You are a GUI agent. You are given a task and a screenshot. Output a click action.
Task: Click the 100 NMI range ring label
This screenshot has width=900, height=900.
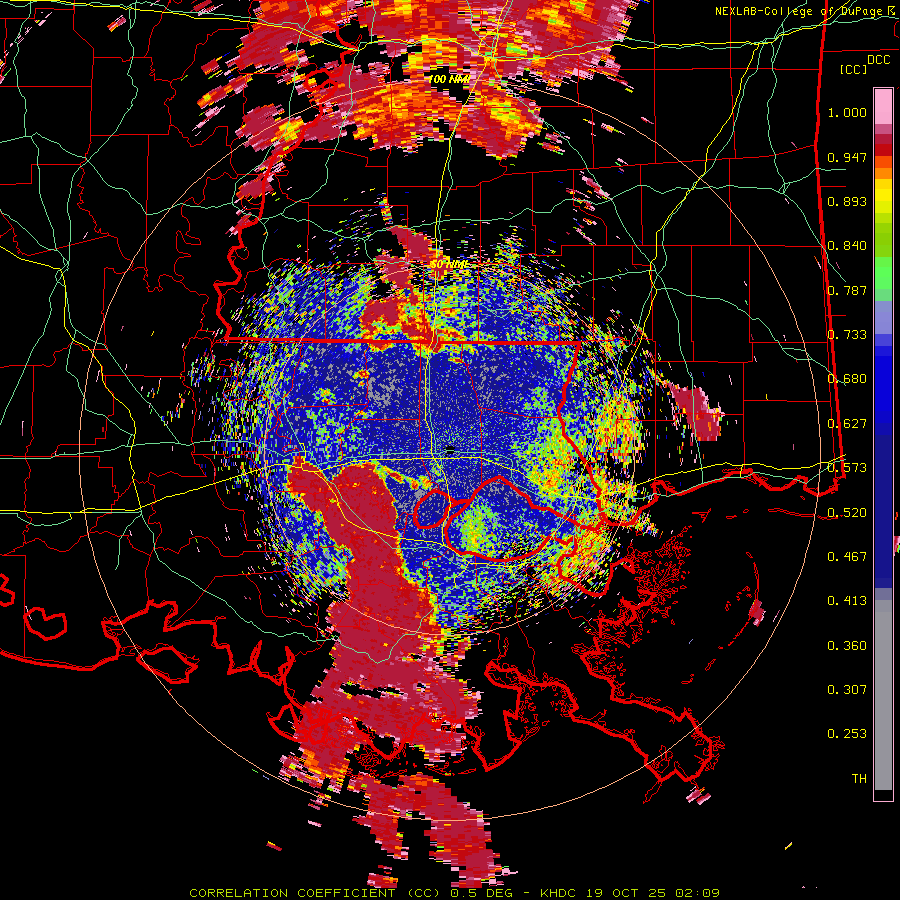coord(449,79)
